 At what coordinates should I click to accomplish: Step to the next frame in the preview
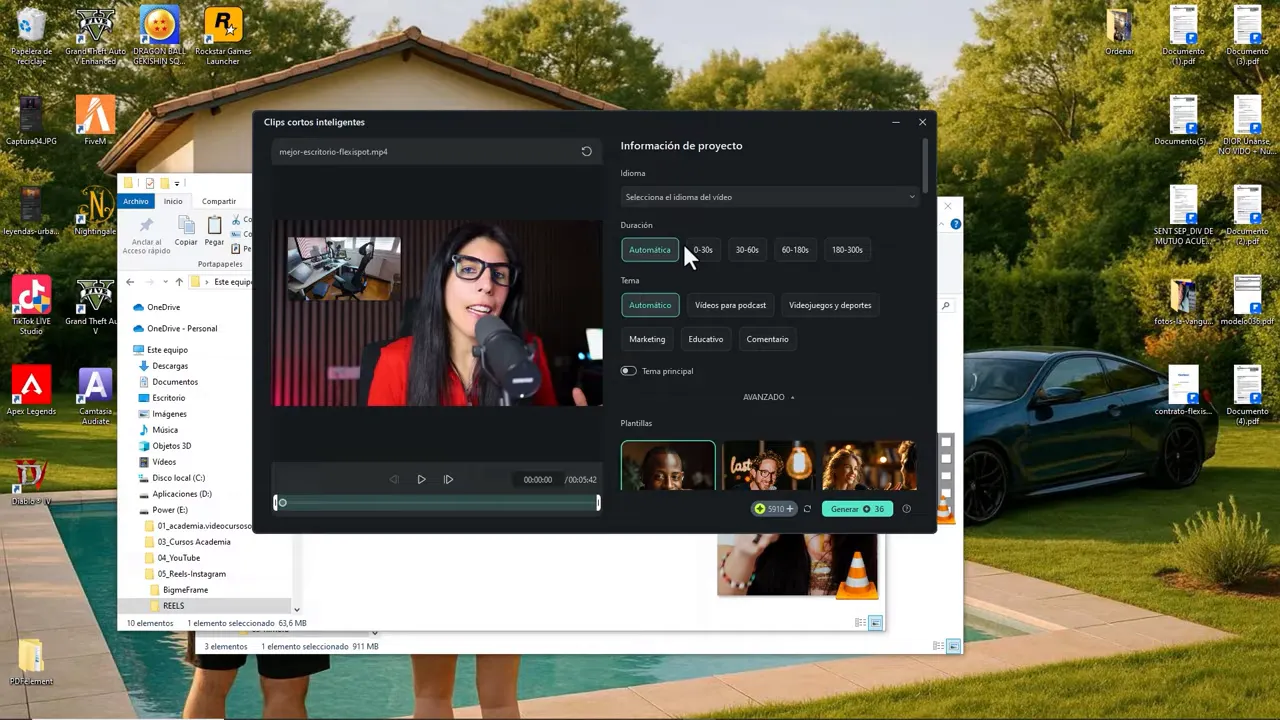click(448, 480)
